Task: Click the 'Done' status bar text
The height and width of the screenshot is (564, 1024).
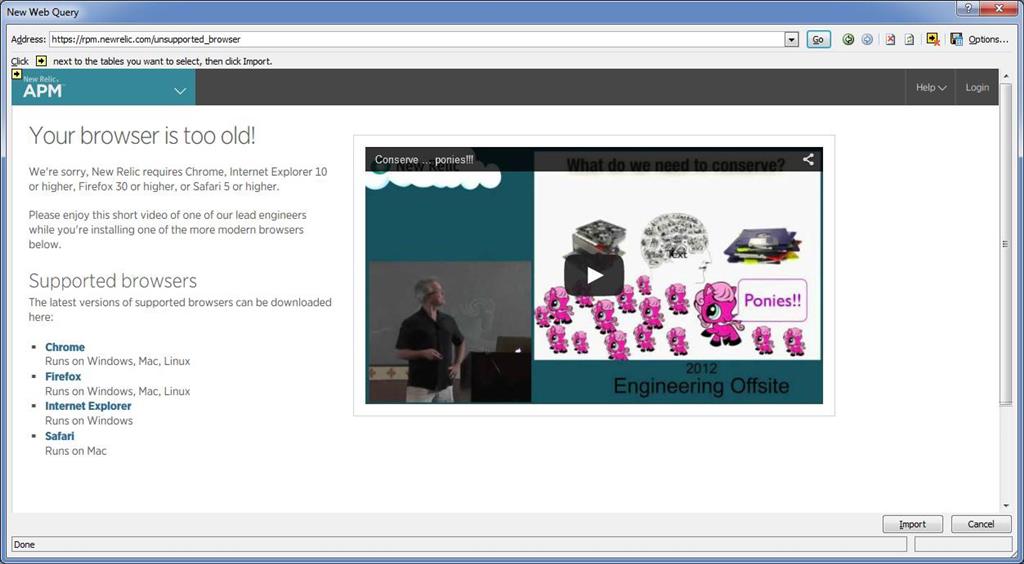Action: [x=24, y=544]
